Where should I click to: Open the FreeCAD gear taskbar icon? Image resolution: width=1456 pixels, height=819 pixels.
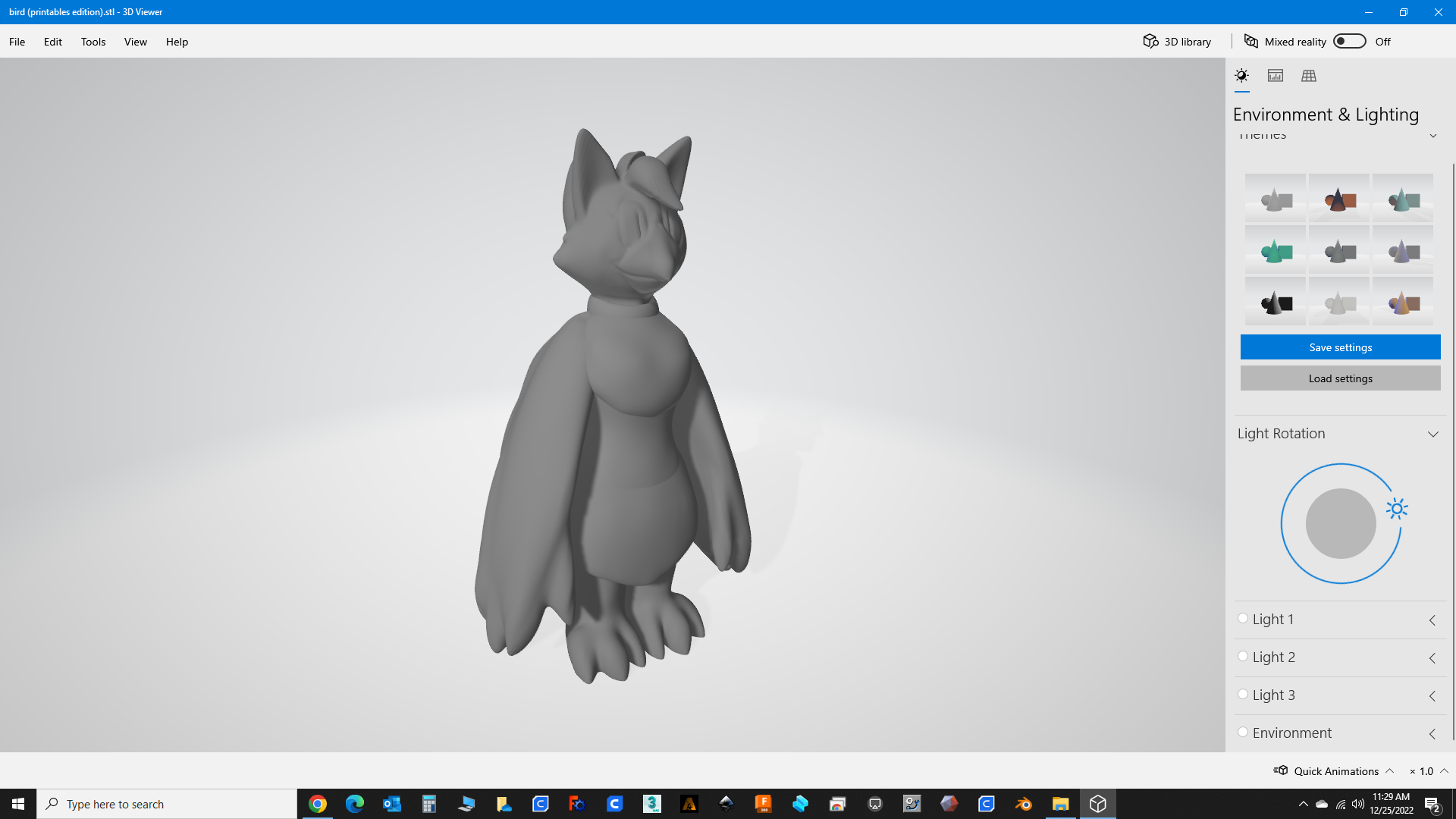coord(578,804)
